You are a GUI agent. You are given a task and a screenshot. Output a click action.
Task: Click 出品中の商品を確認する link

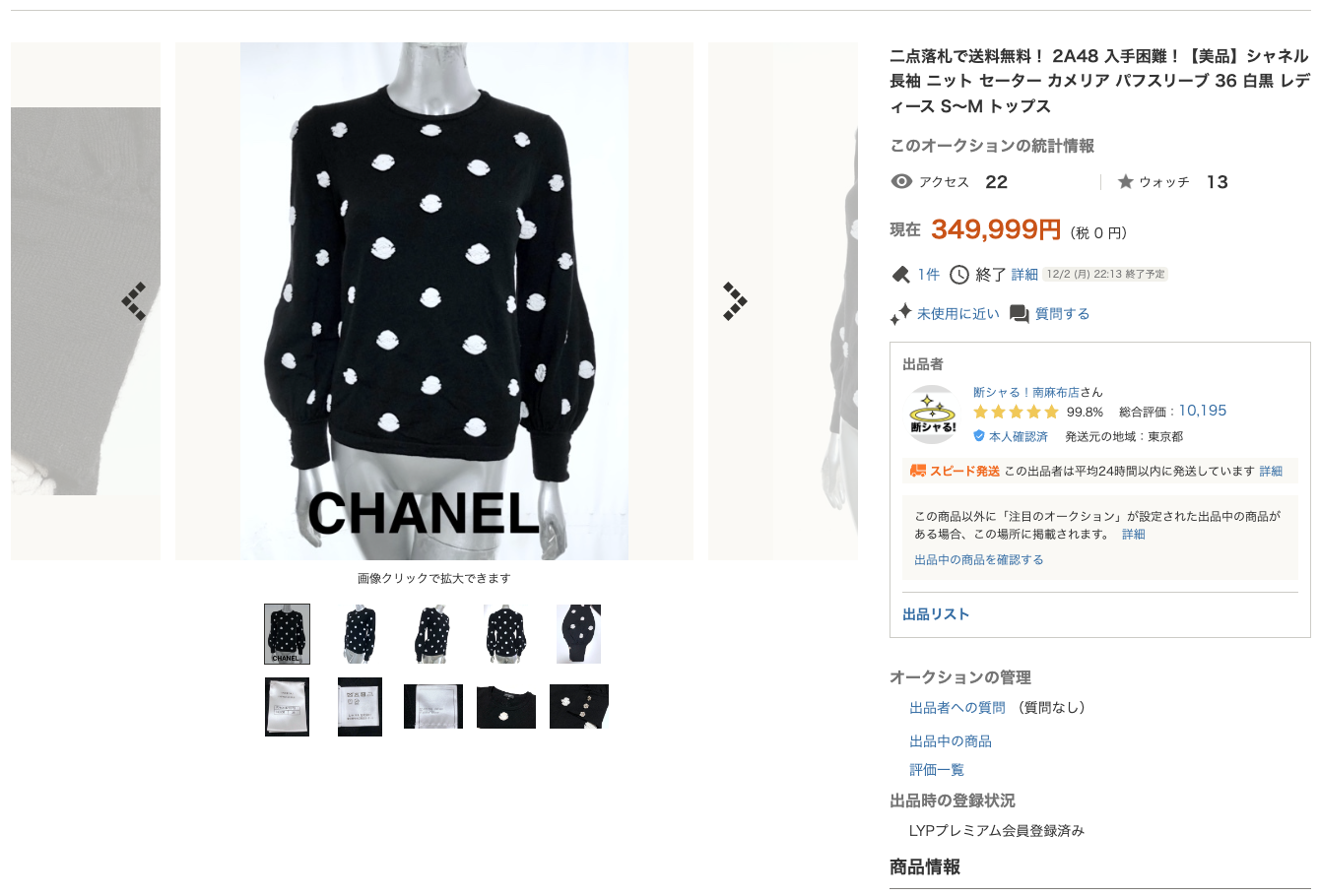pyautogui.click(x=979, y=559)
